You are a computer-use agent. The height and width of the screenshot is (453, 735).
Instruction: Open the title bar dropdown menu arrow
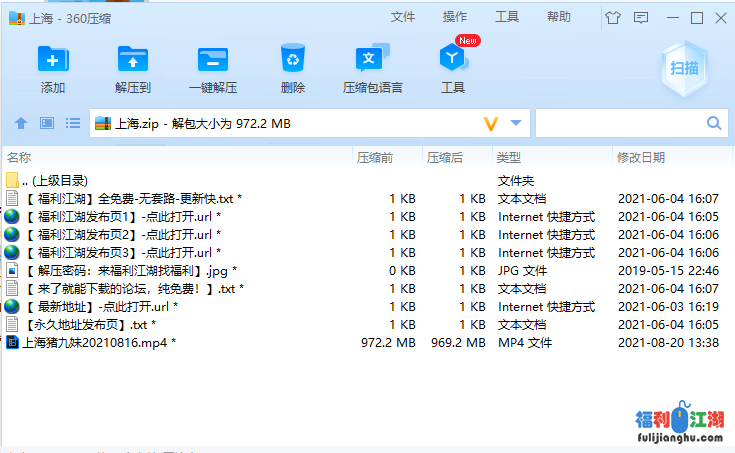point(642,17)
